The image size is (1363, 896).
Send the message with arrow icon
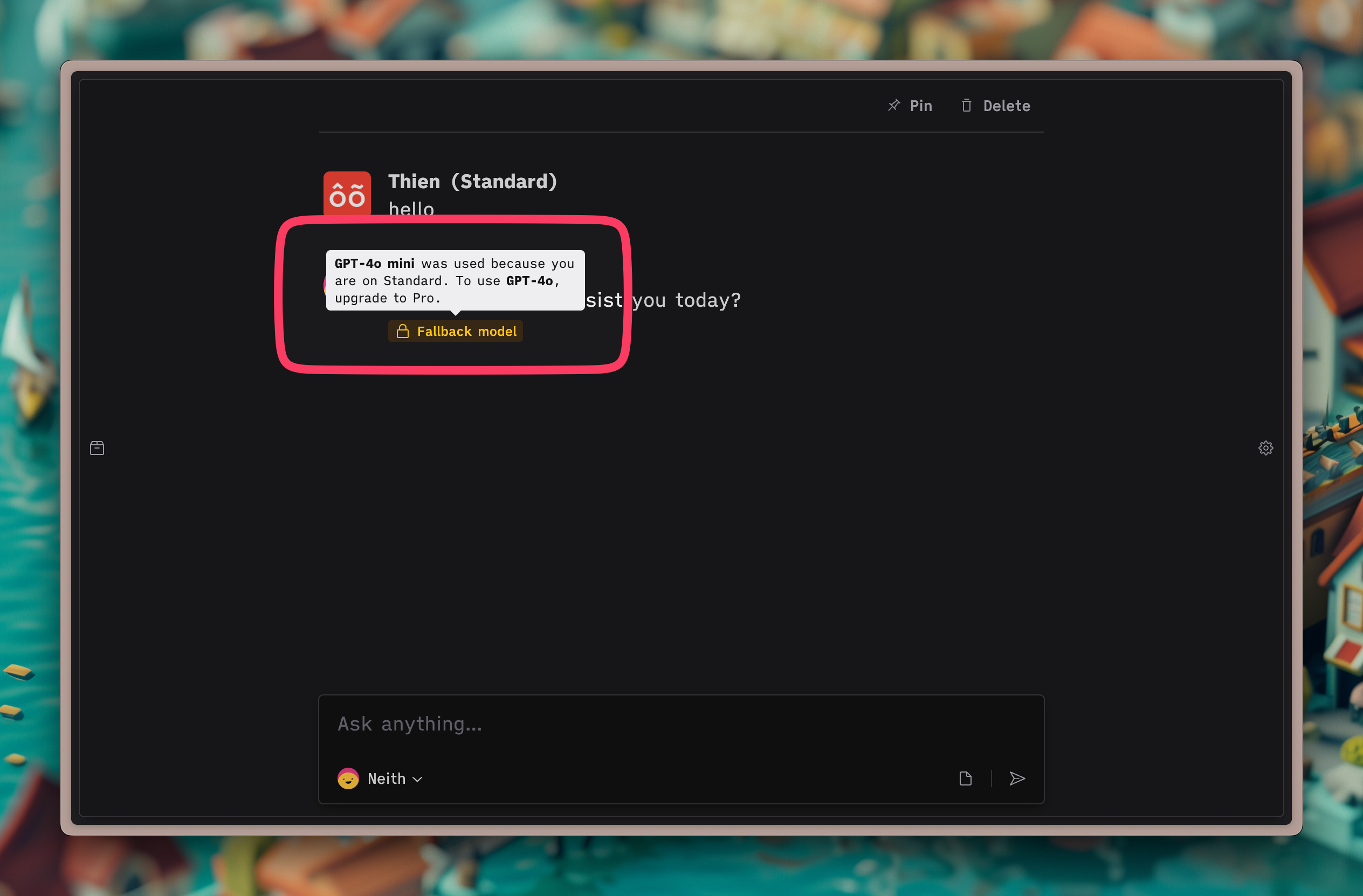pyautogui.click(x=1017, y=778)
